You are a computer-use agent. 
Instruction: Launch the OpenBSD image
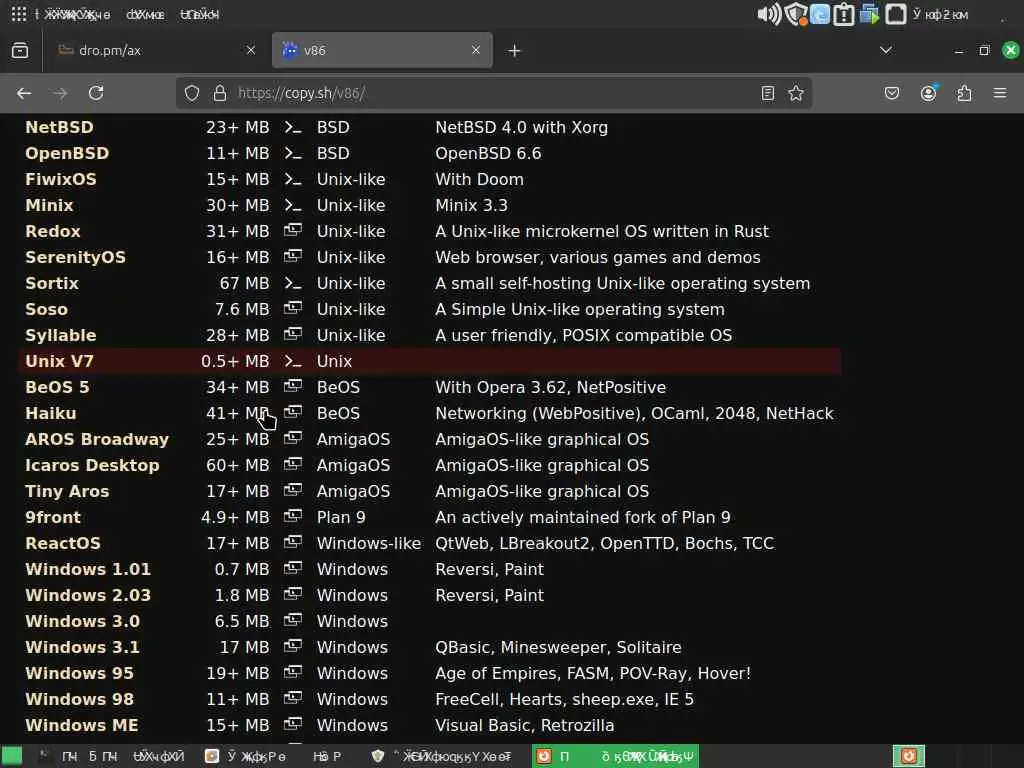tap(67, 153)
